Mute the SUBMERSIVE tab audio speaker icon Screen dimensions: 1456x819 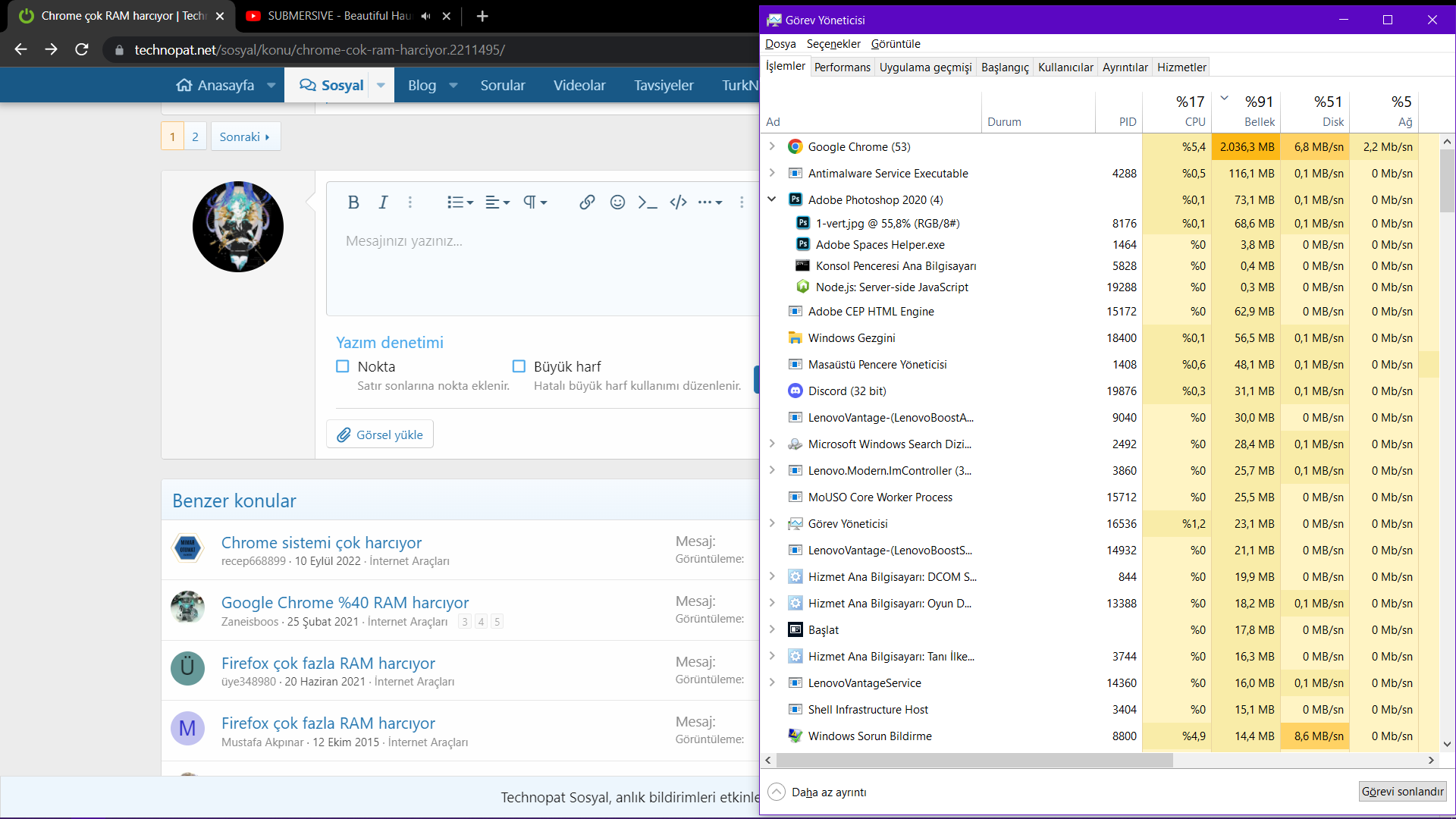tap(426, 16)
